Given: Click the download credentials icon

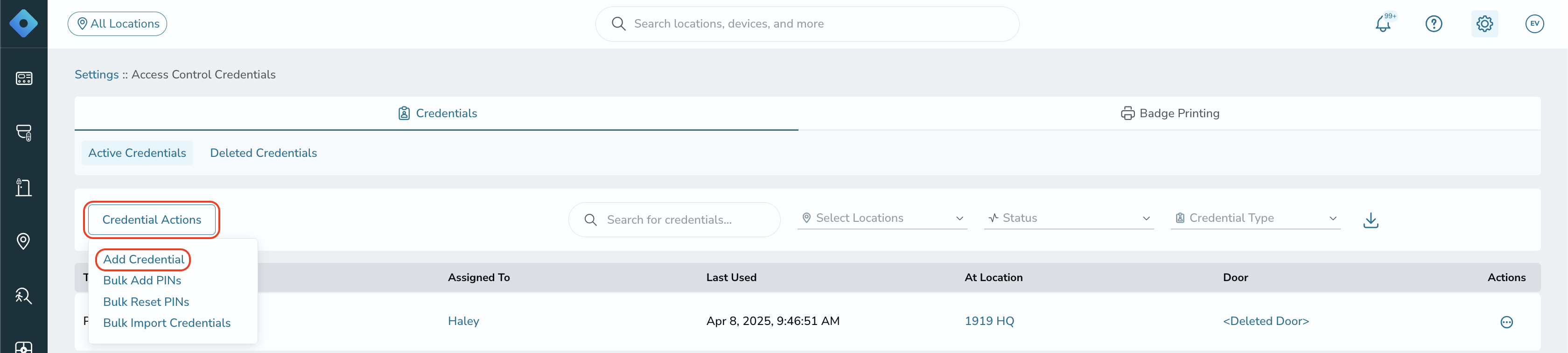Looking at the screenshot, I should tap(1371, 220).
